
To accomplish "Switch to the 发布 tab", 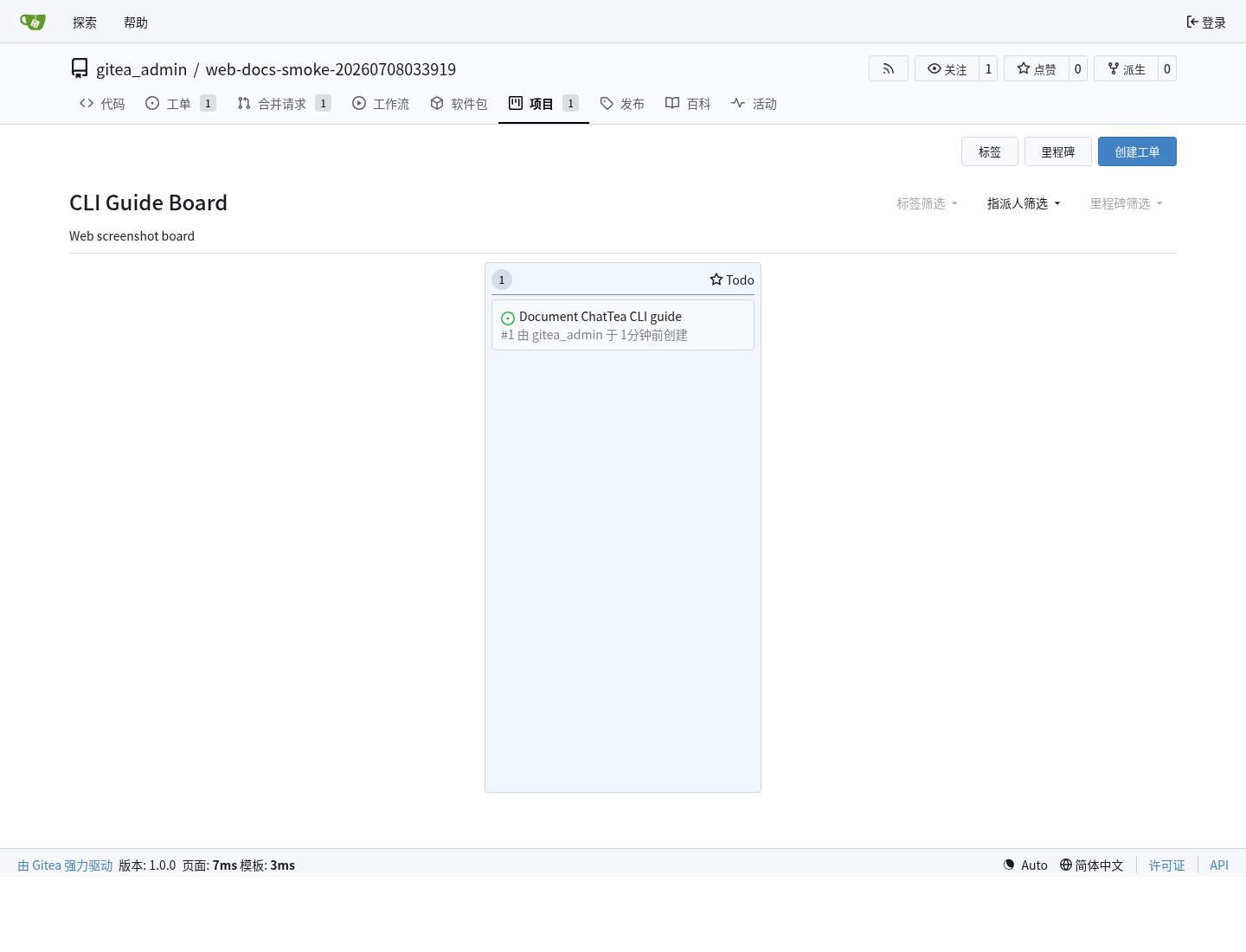I will (622, 104).
